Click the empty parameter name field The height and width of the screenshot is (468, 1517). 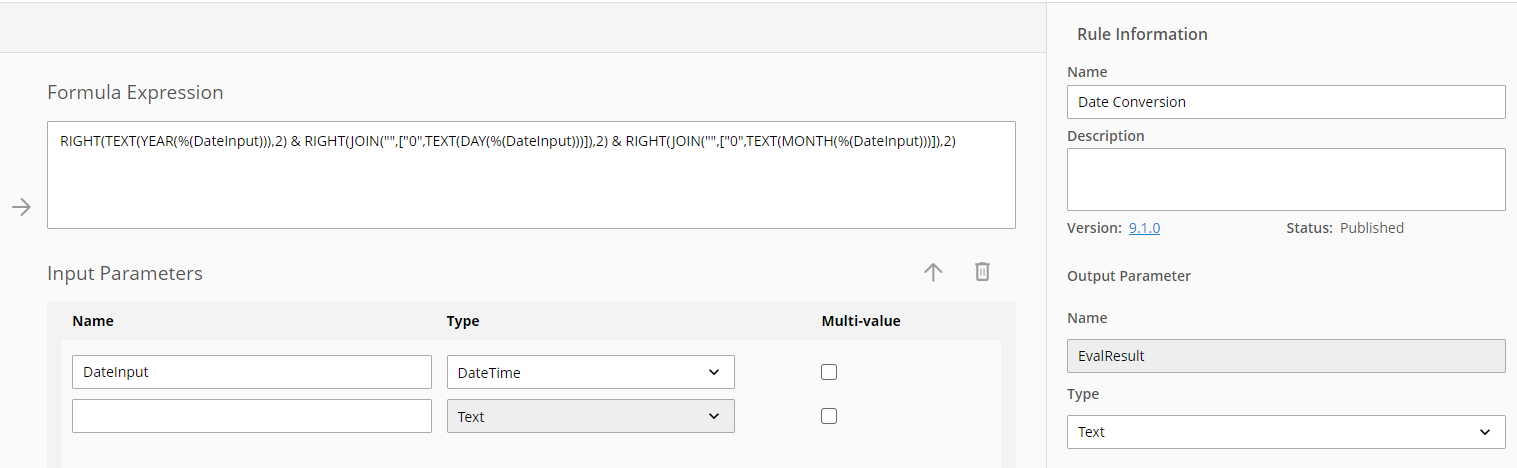tap(252, 416)
